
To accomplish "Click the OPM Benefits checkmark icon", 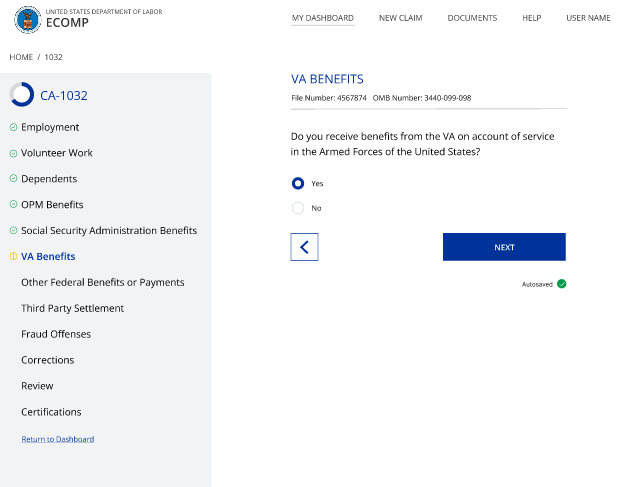I will coord(13,205).
